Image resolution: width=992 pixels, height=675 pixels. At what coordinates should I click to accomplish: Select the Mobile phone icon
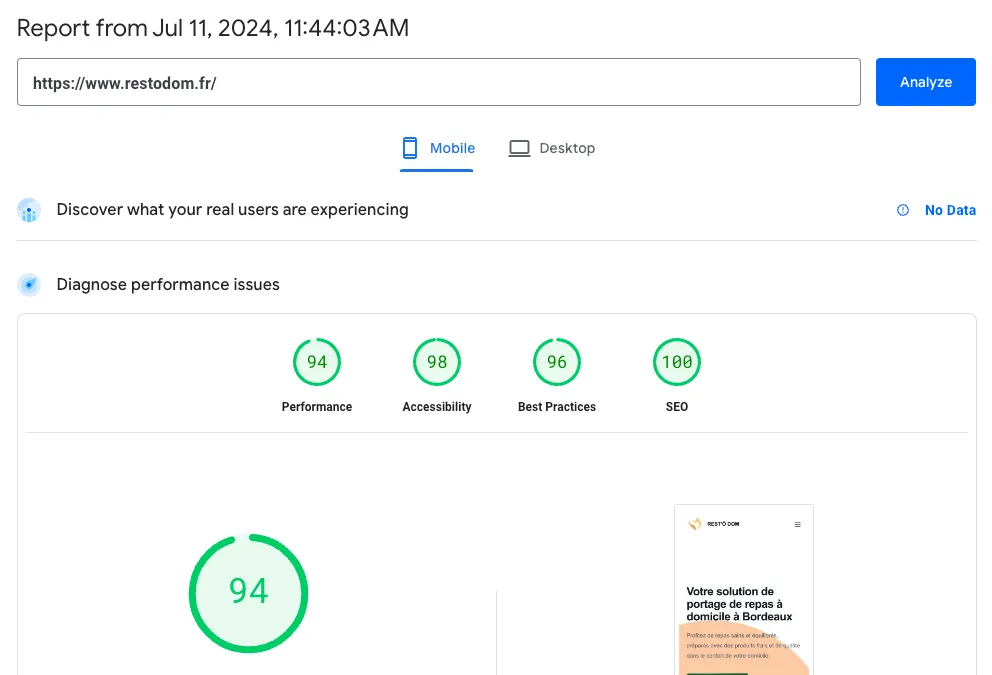(x=409, y=147)
